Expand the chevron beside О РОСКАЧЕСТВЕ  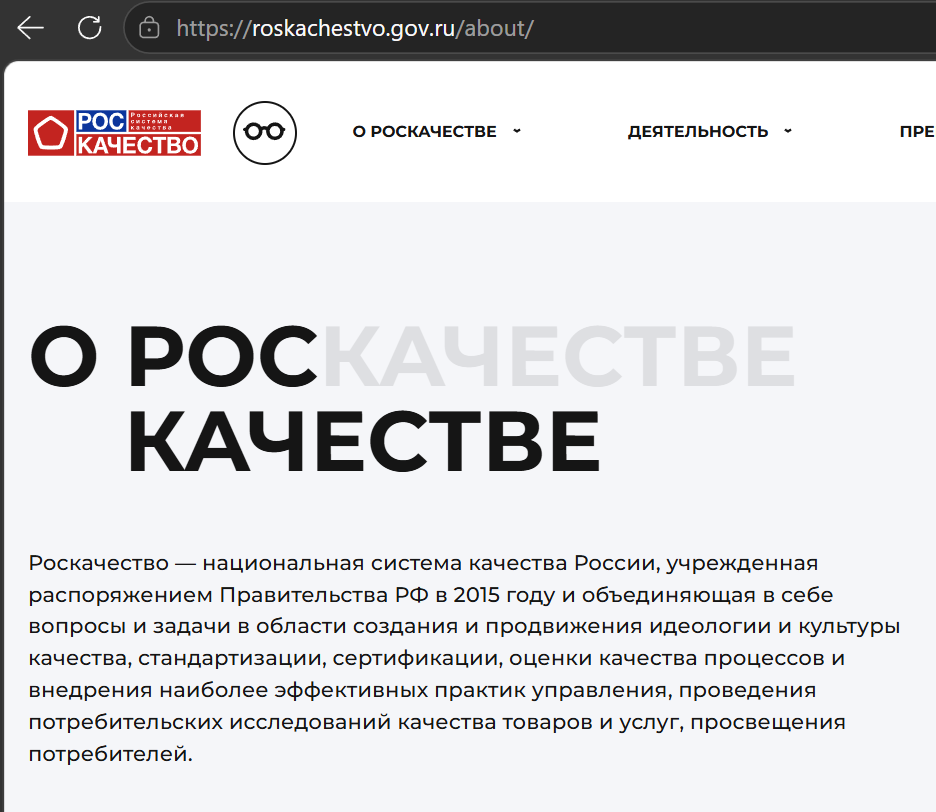(517, 131)
